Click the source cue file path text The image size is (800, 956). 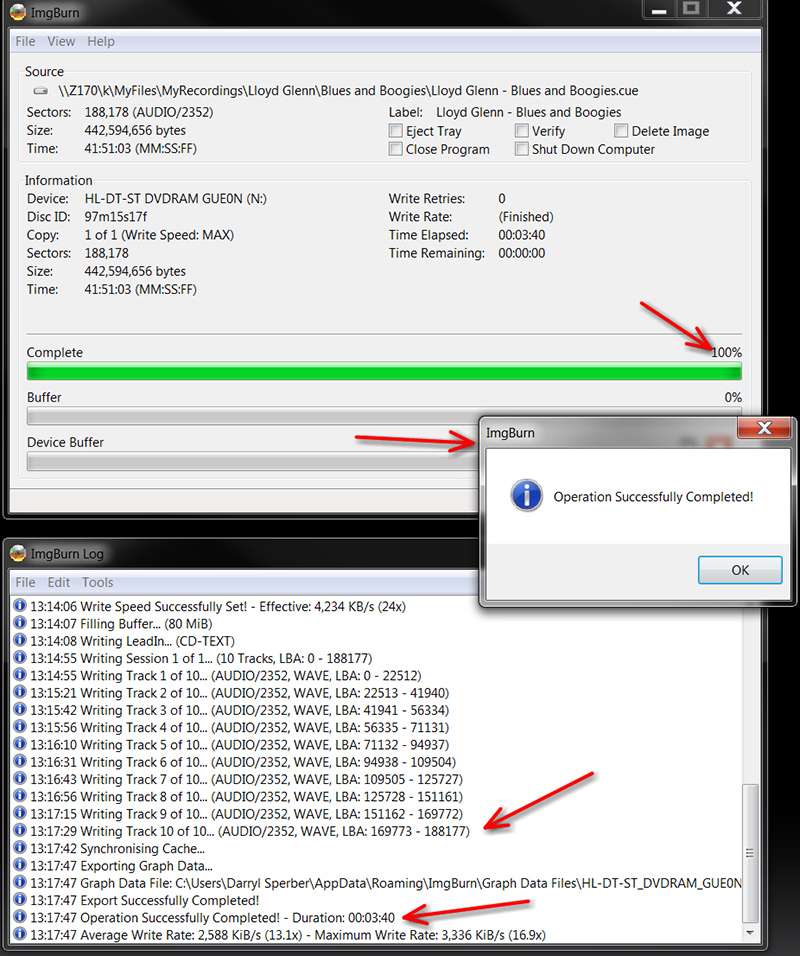[348, 91]
